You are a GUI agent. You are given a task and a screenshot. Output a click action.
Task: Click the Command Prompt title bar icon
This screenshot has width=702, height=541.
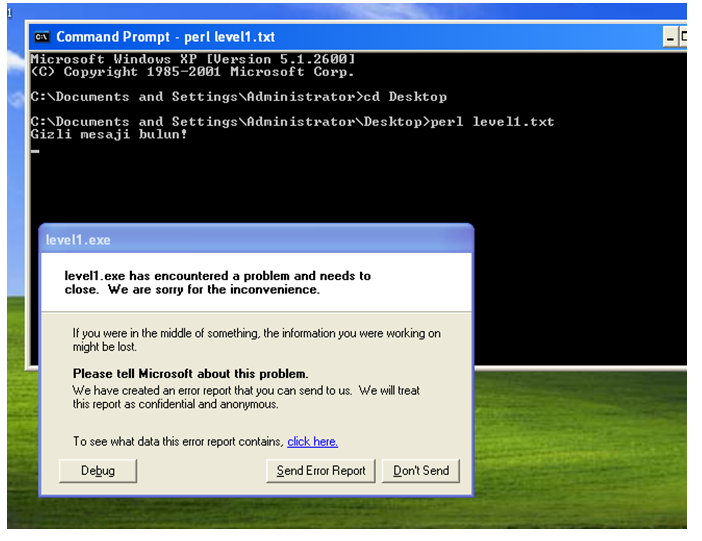point(42,37)
